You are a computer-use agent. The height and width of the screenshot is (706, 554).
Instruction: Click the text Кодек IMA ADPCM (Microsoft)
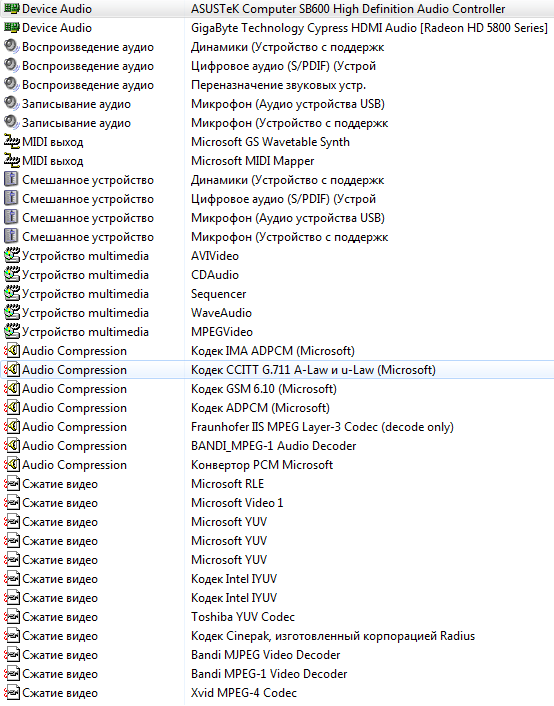coord(273,351)
